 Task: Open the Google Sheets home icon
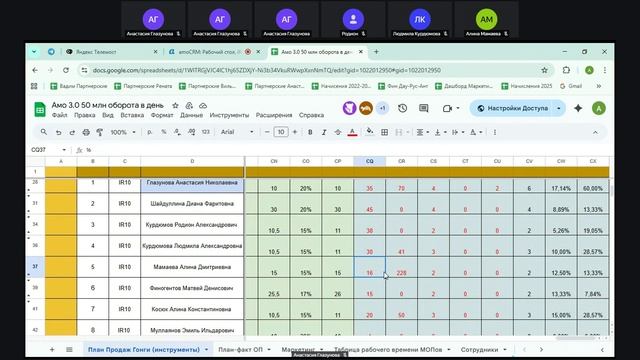tap(40, 109)
